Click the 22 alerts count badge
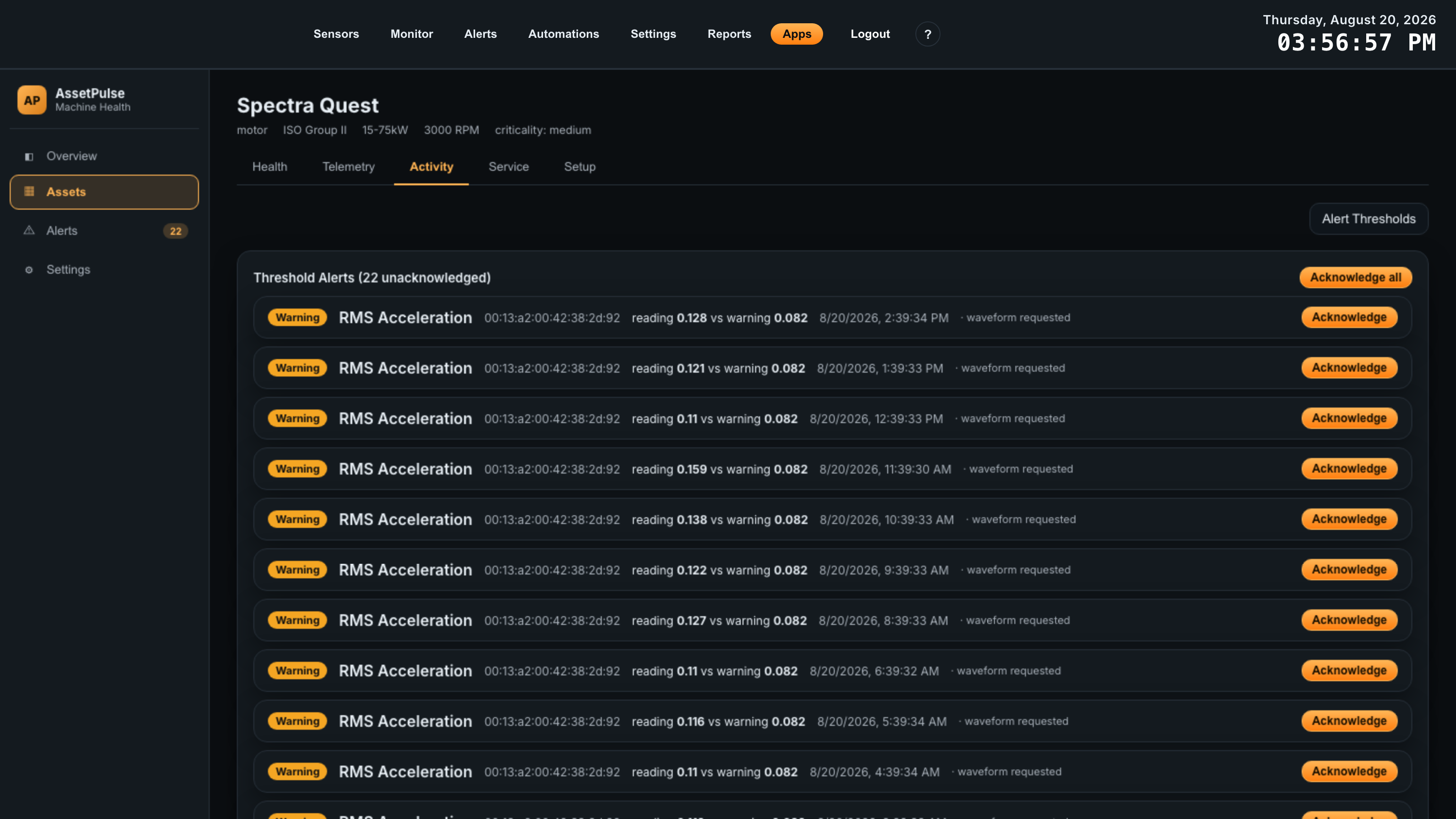 [175, 231]
